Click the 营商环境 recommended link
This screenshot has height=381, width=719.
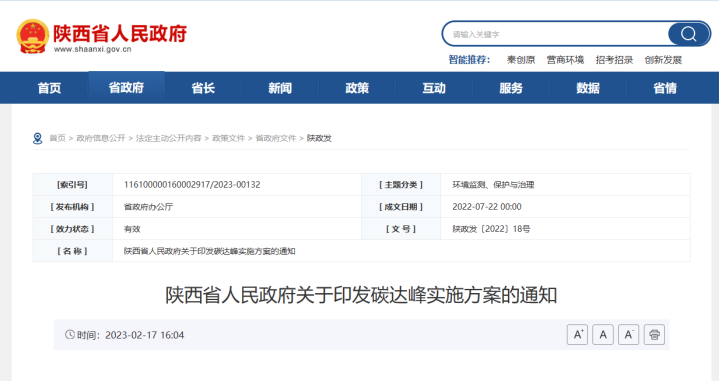565,60
